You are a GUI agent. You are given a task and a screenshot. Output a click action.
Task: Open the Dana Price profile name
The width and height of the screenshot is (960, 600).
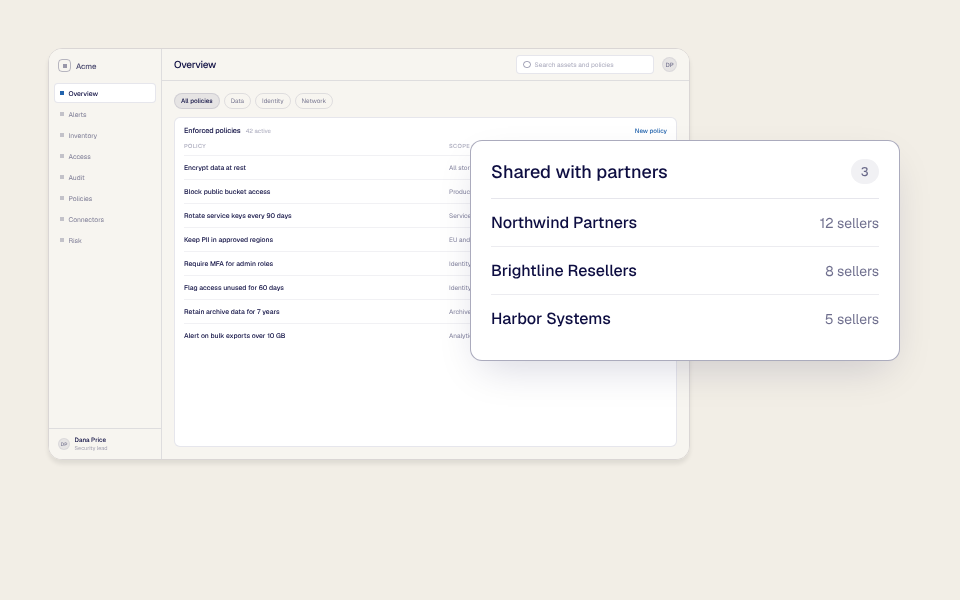click(90, 440)
